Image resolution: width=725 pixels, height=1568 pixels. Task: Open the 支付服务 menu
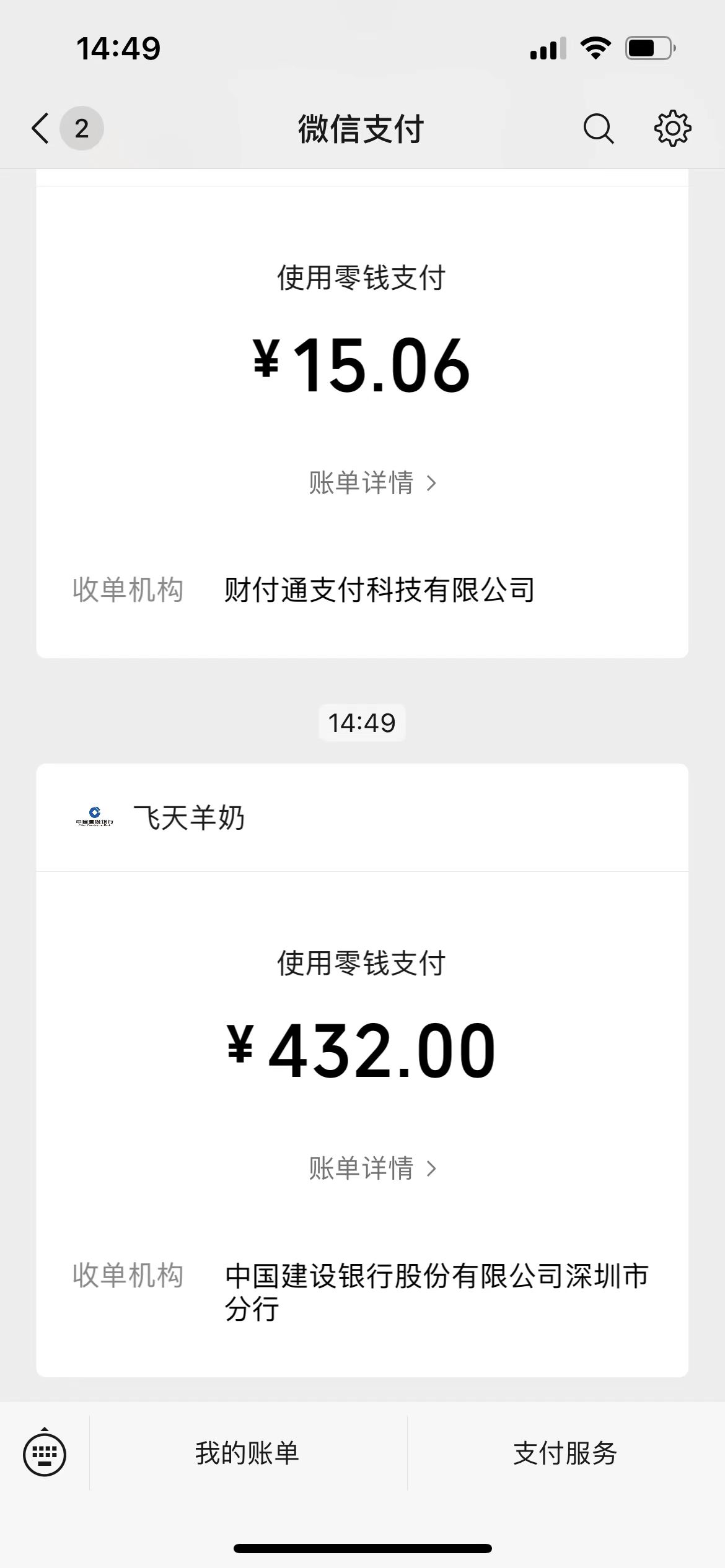[x=565, y=1453]
